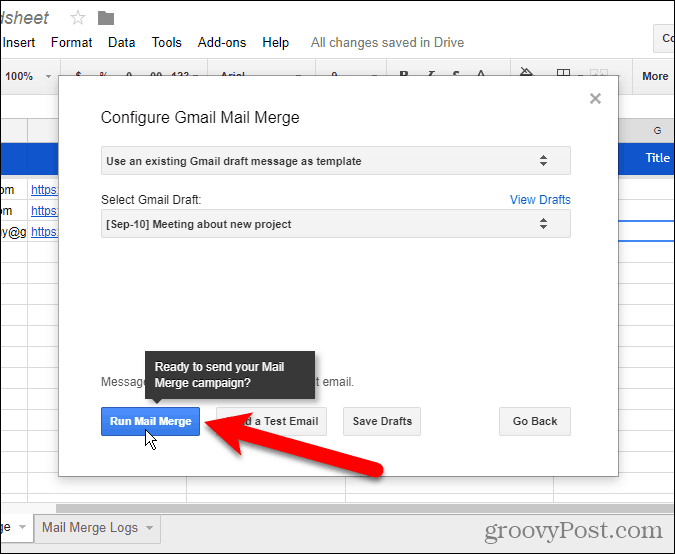Open the Data menu

[121, 43]
